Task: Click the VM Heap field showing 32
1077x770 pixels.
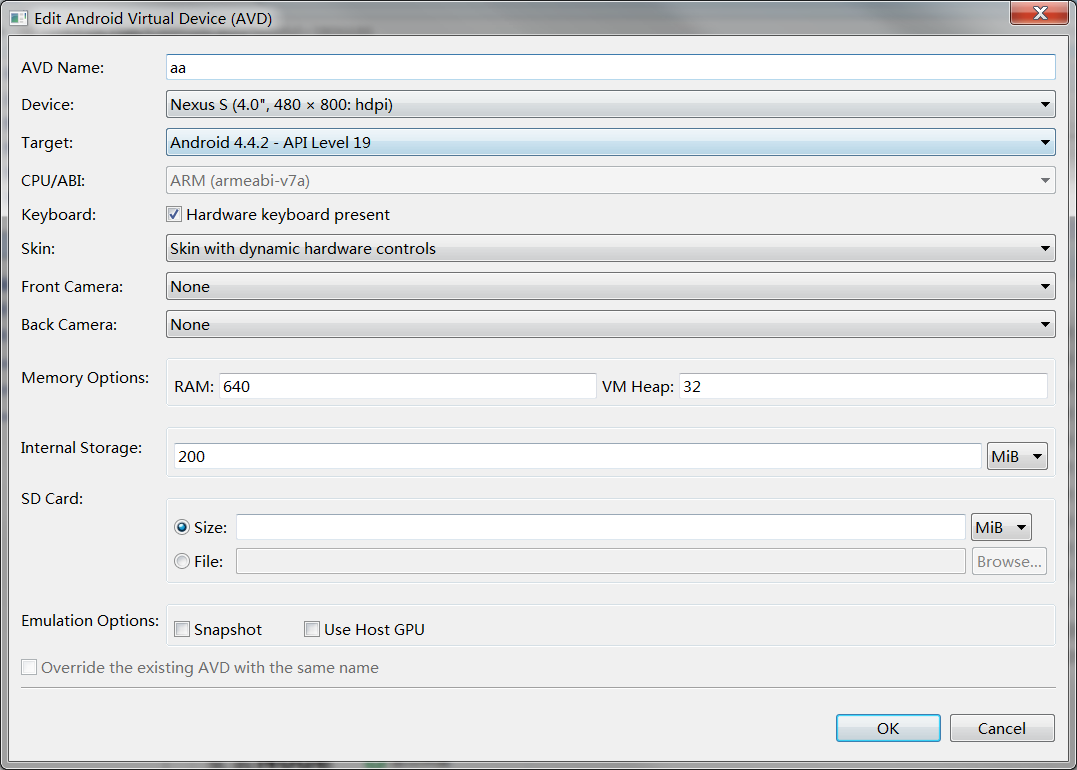Action: [x=863, y=386]
